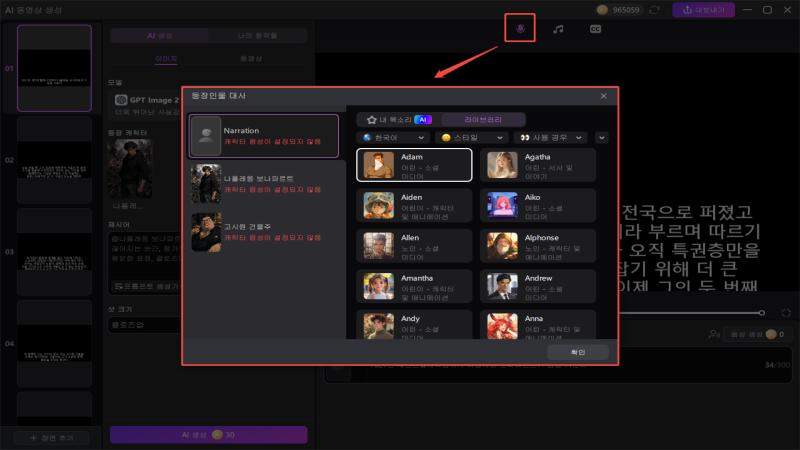Close the character dialogue dialog with X
The image size is (800, 450).
pyautogui.click(x=604, y=96)
